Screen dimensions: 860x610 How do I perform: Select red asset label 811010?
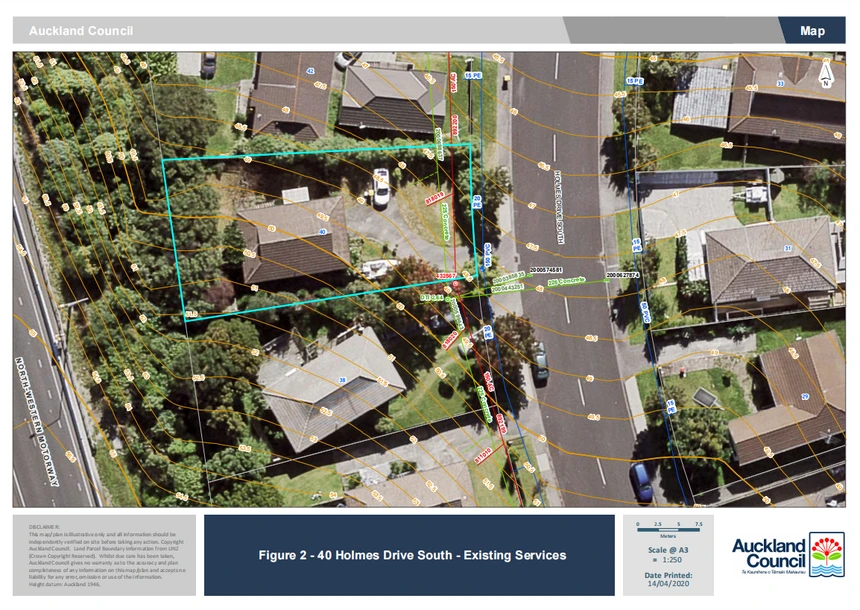(483, 456)
